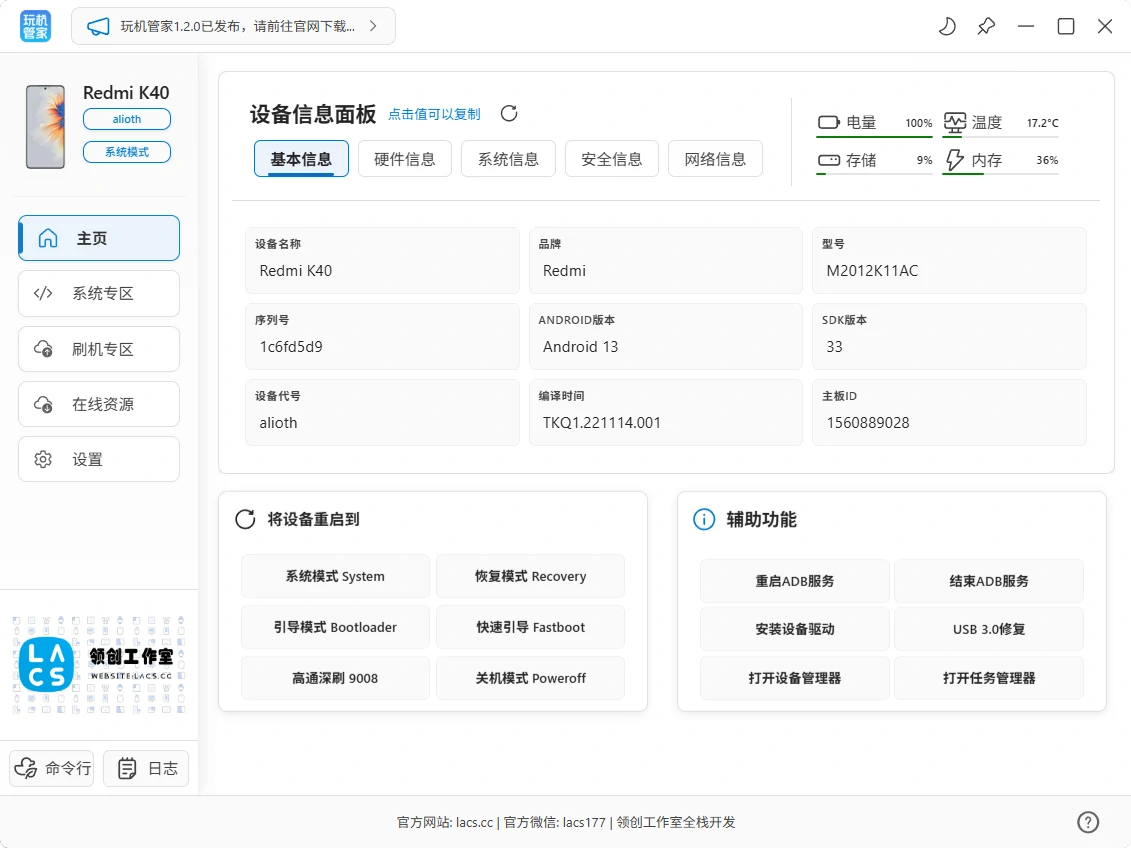Go to 系统专区 in the sidebar
This screenshot has height=848, width=1131.
click(98, 293)
